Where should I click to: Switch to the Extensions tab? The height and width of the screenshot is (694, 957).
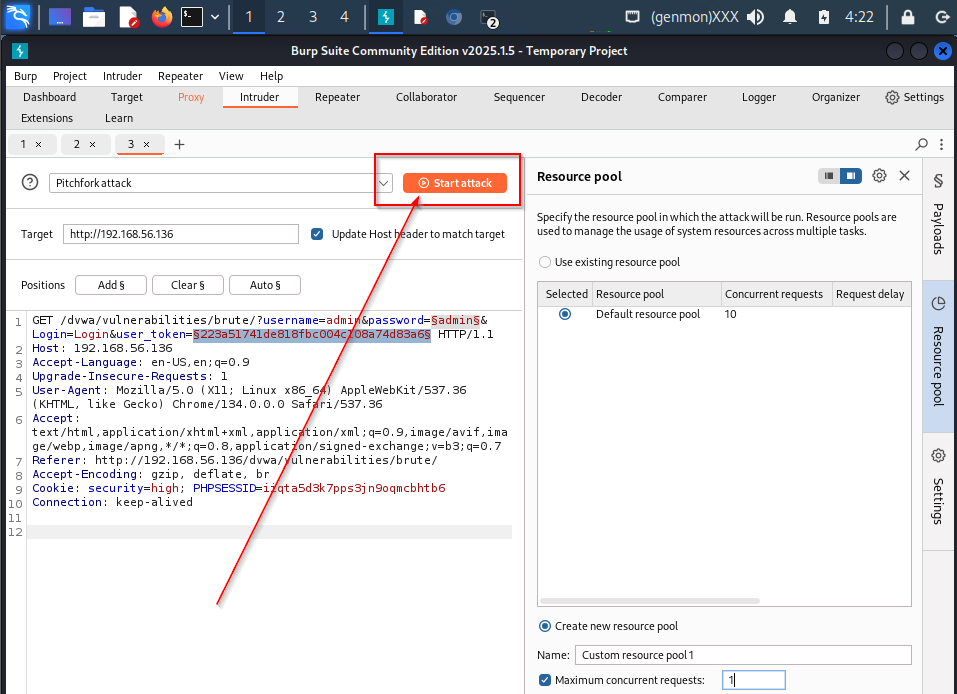47,118
